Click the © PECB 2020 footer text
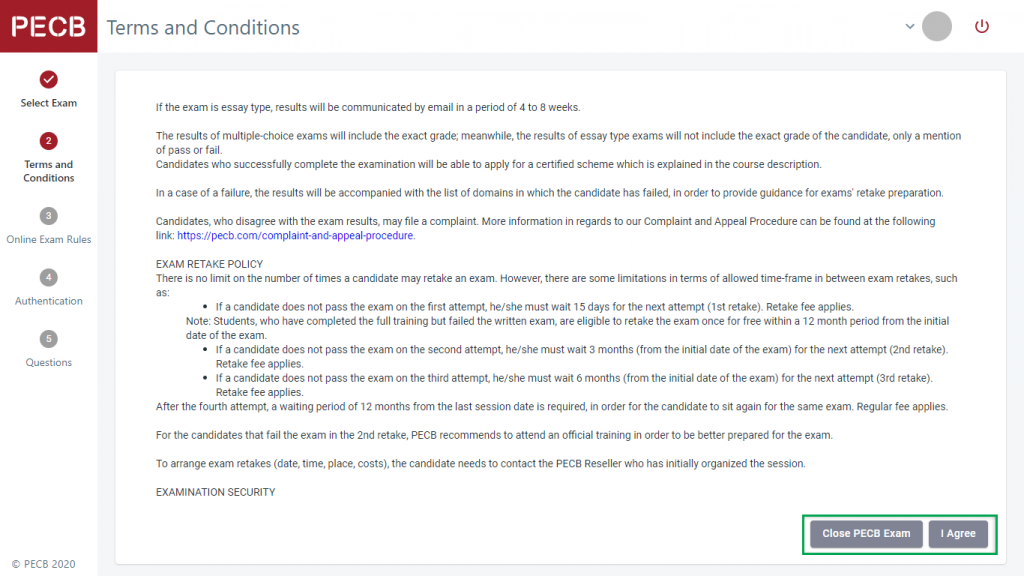This screenshot has width=1024, height=576. point(43,564)
